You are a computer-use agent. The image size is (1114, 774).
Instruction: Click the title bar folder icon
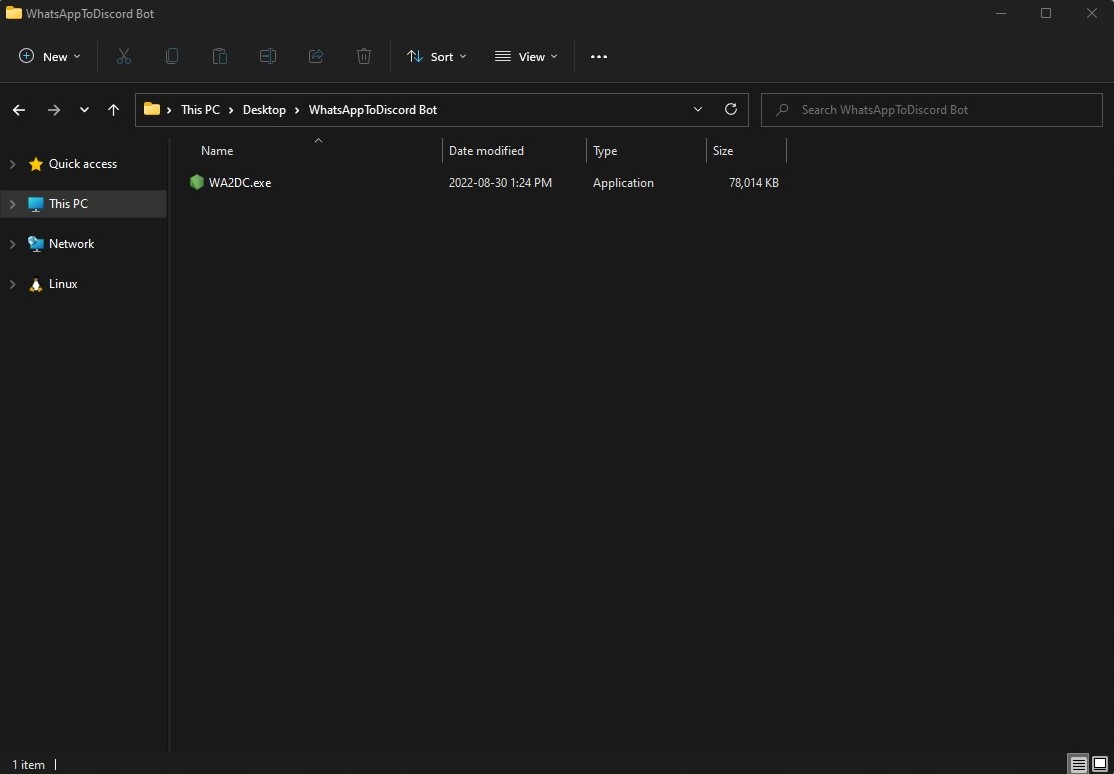(13, 13)
